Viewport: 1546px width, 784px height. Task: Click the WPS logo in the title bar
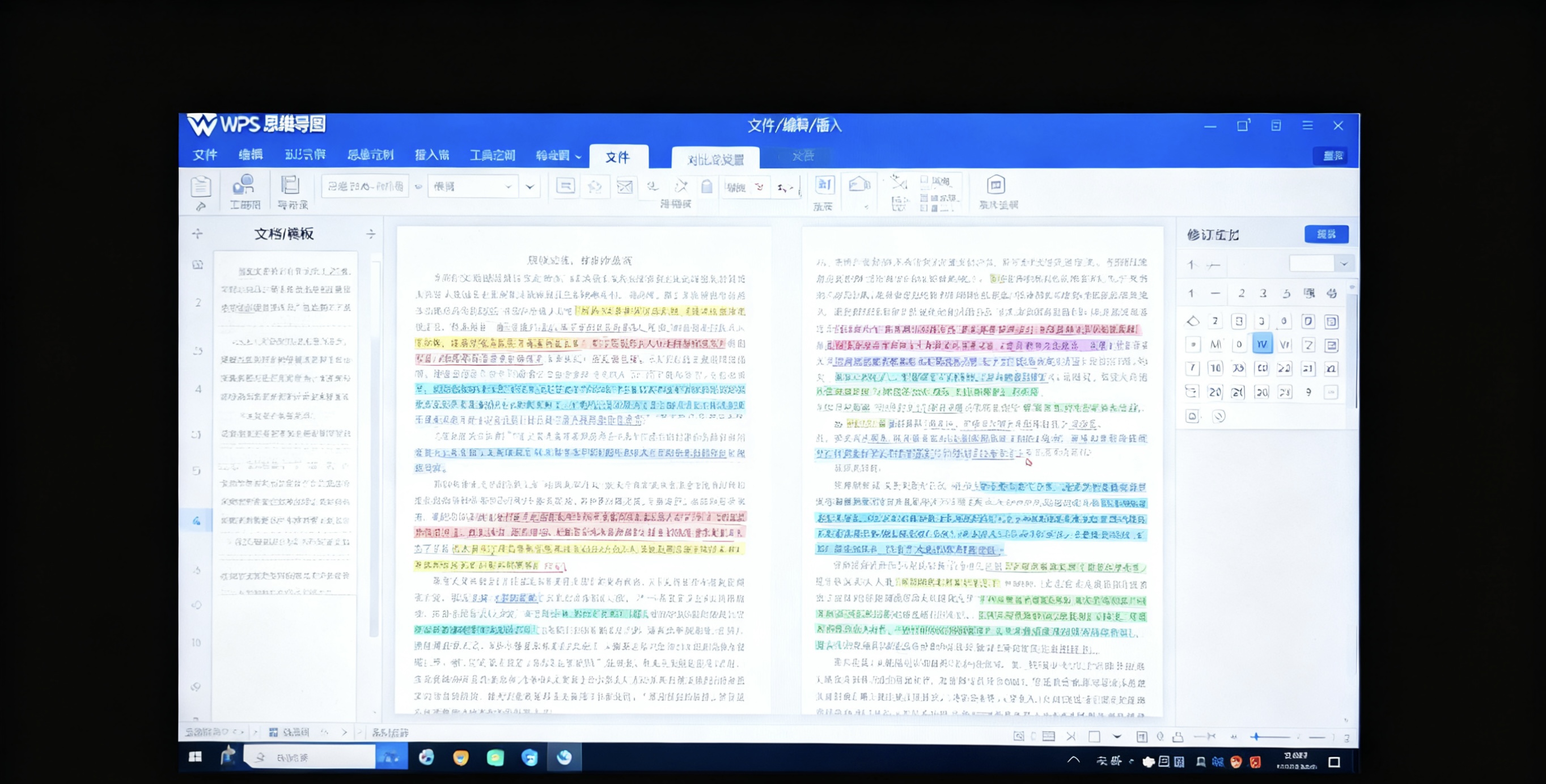203,125
